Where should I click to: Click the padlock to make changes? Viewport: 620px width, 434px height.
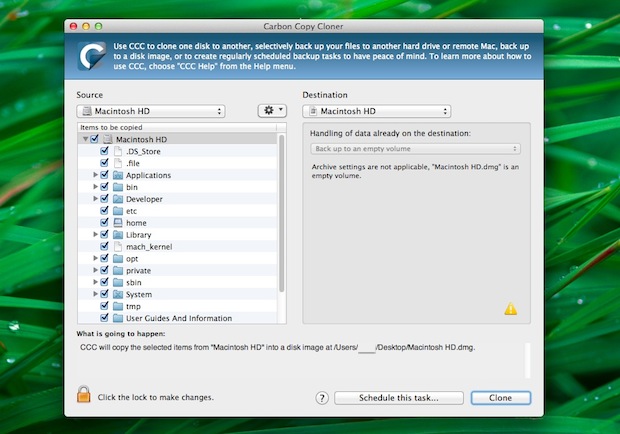click(x=83, y=394)
